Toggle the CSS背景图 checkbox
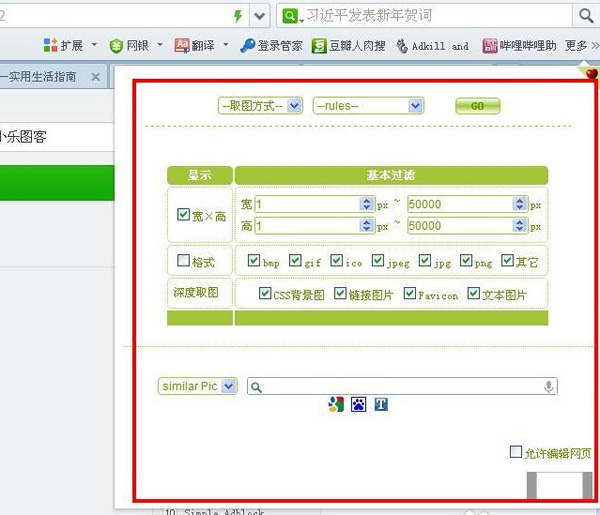This screenshot has width=600, height=515. click(265, 294)
